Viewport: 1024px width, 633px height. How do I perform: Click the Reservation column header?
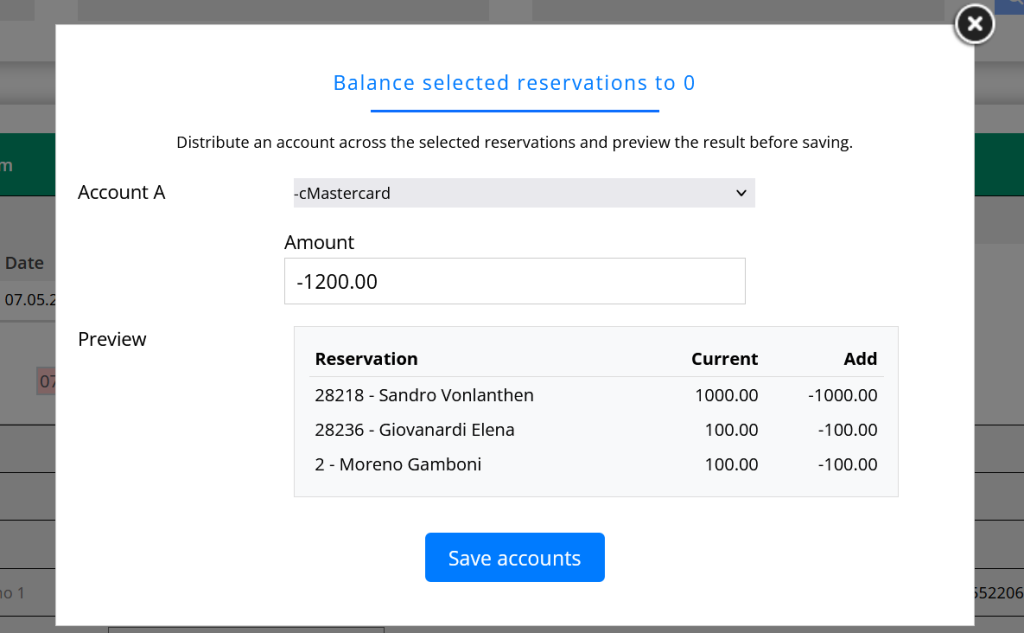(366, 359)
